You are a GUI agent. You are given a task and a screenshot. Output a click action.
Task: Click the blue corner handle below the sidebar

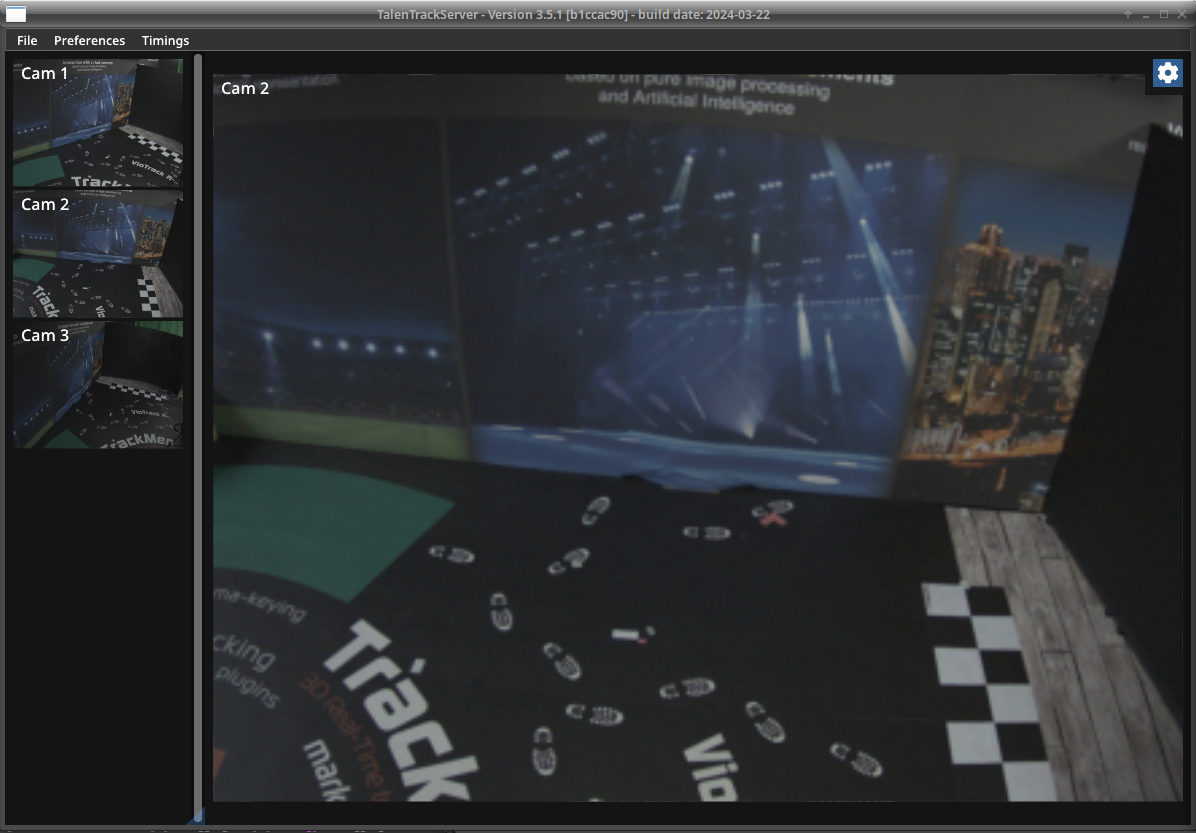198,817
